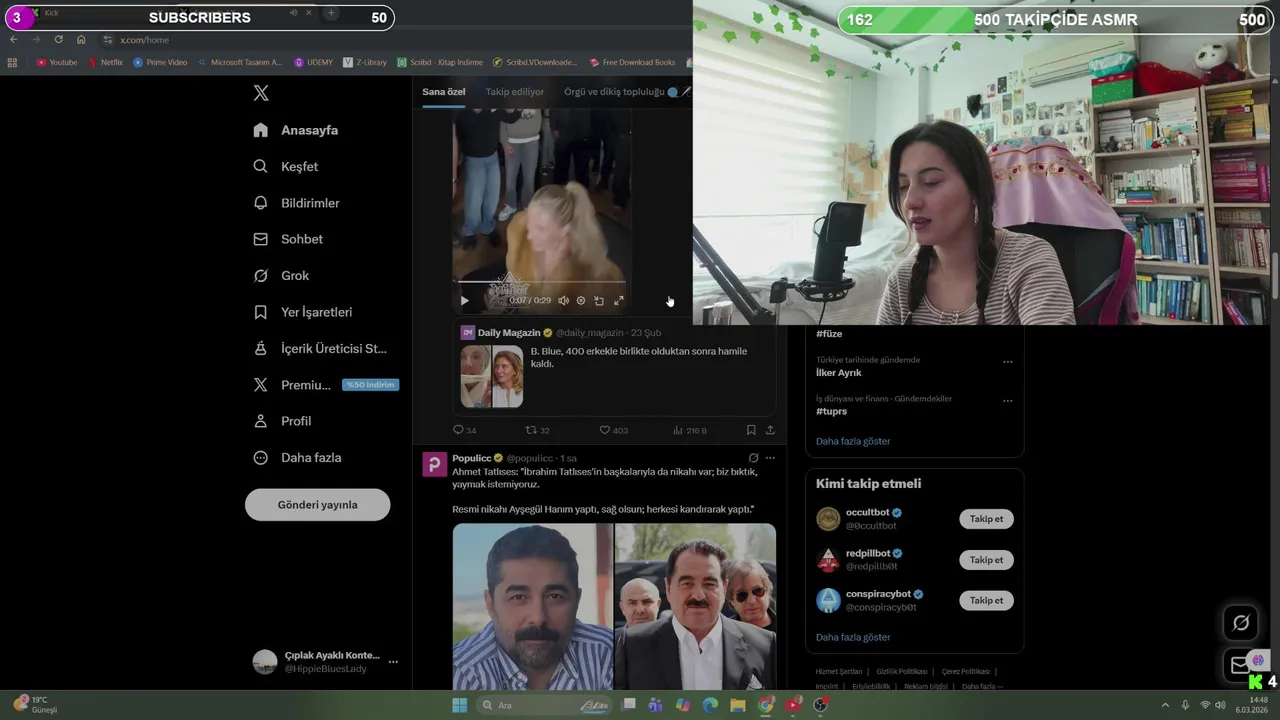Like the post with 403 likes
The image size is (1280, 720).
pyautogui.click(x=613, y=430)
